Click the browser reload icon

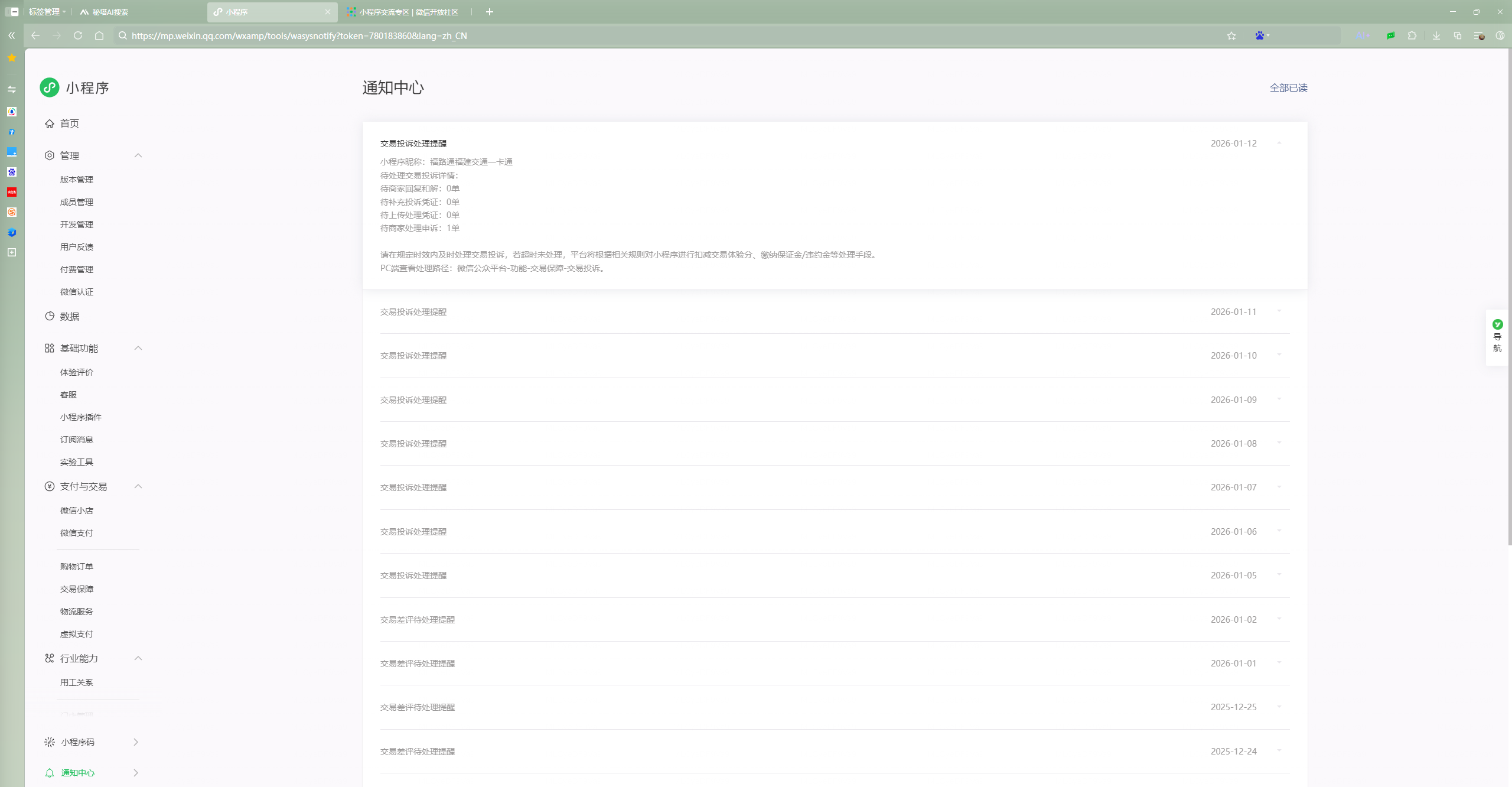click(78, 36)
